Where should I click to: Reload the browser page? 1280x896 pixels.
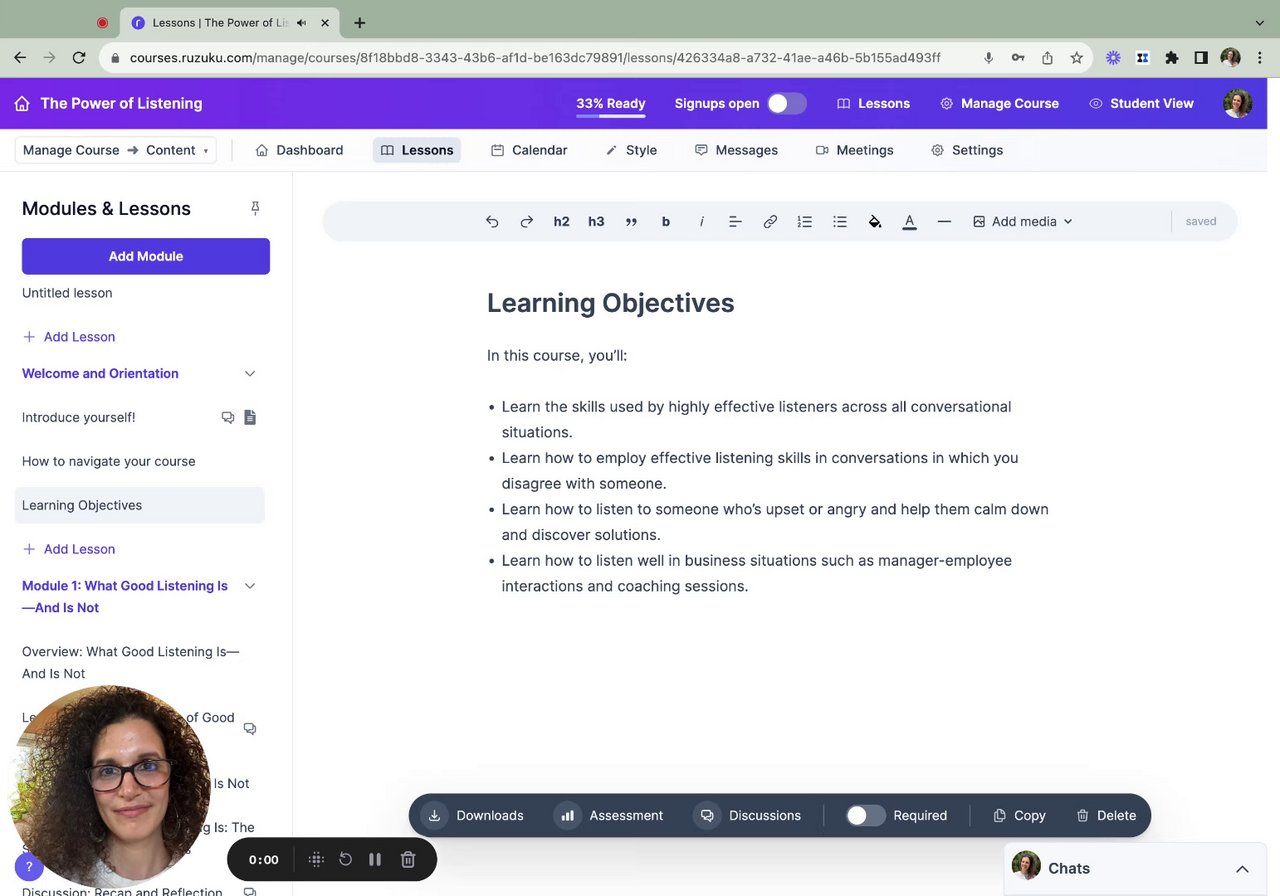click(x=79, y=58)
